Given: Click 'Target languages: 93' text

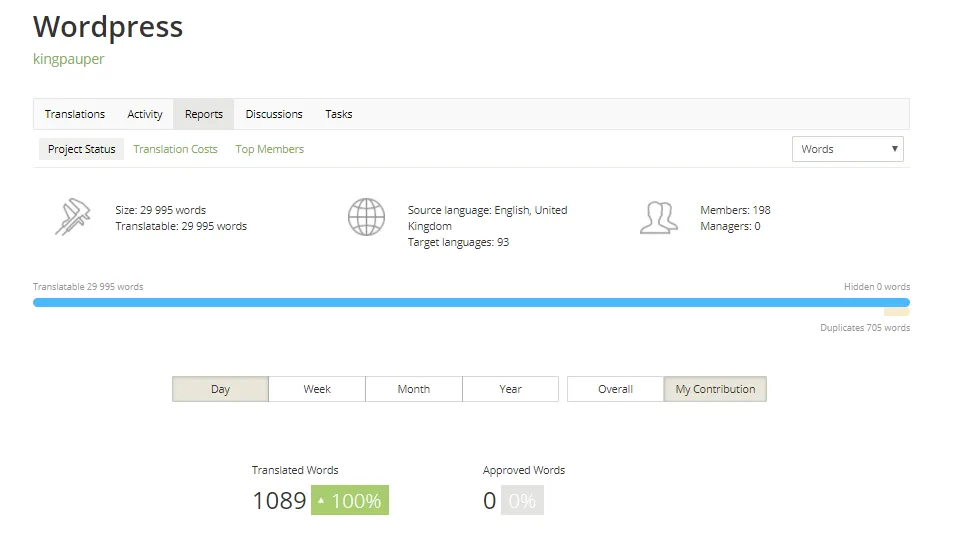Looking at the screenshot, I should (x=458, y=242).
